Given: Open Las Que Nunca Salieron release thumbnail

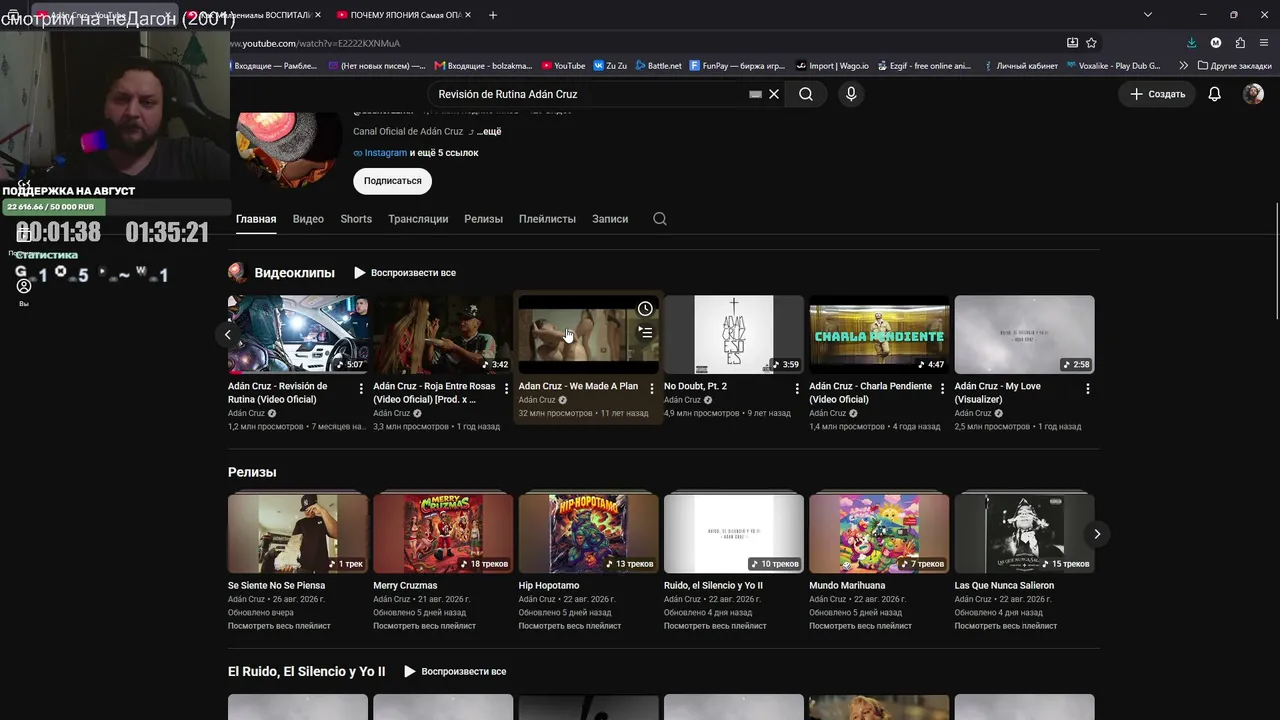Looking at the screenshot, I should click(1024, 533).
